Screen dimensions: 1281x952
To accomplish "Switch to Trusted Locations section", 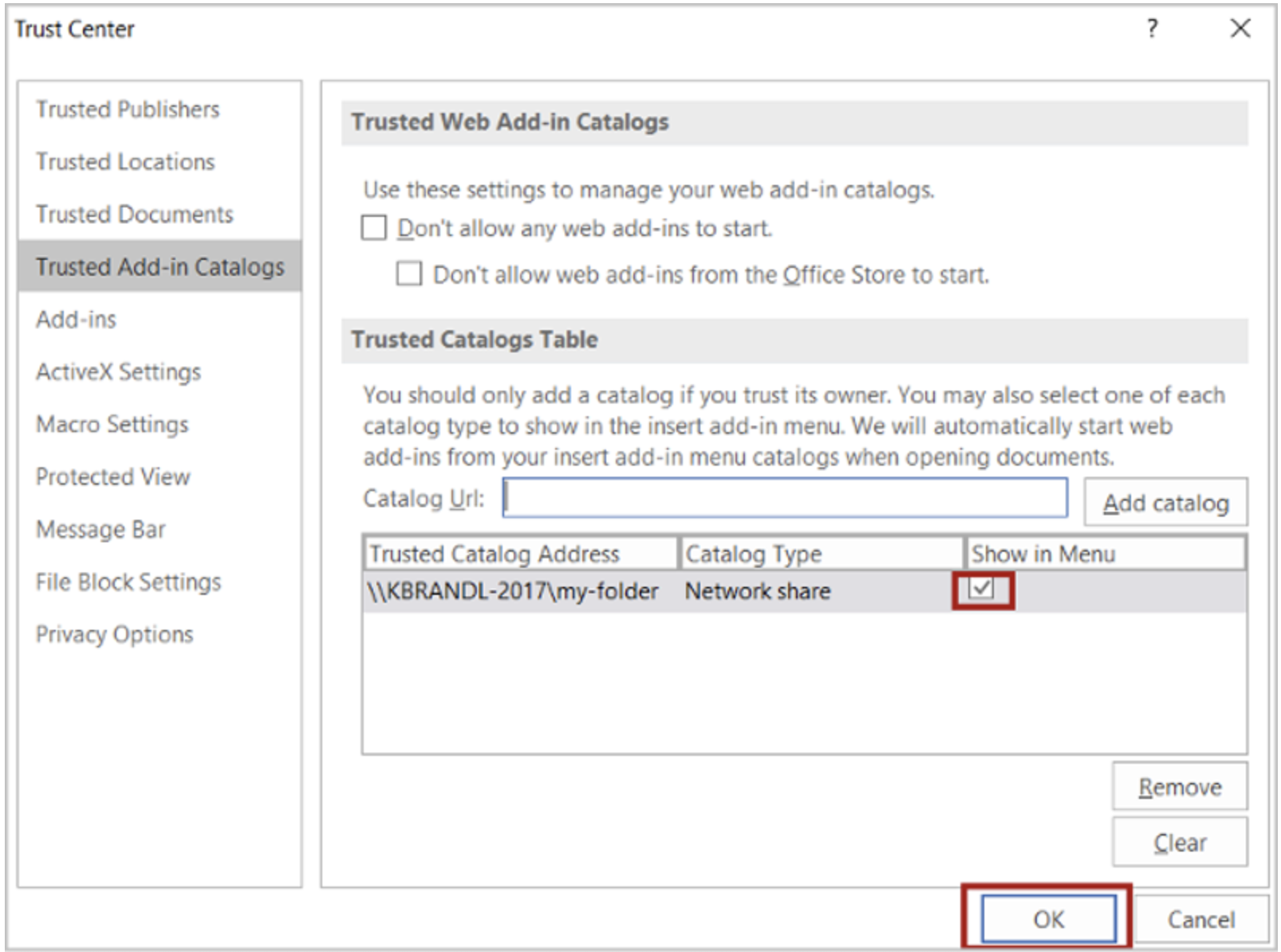I will 125,162.
